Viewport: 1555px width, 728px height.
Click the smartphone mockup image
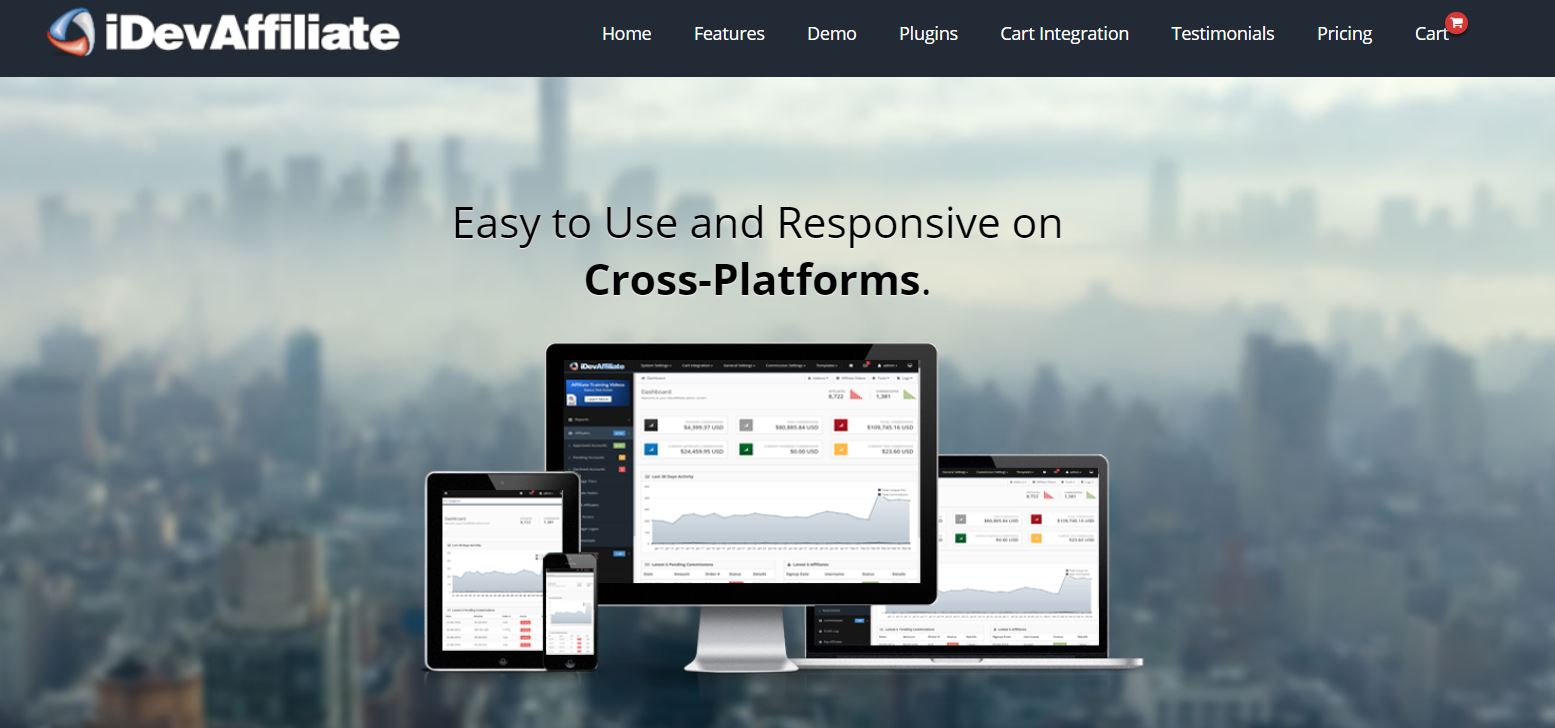point(570,610)
